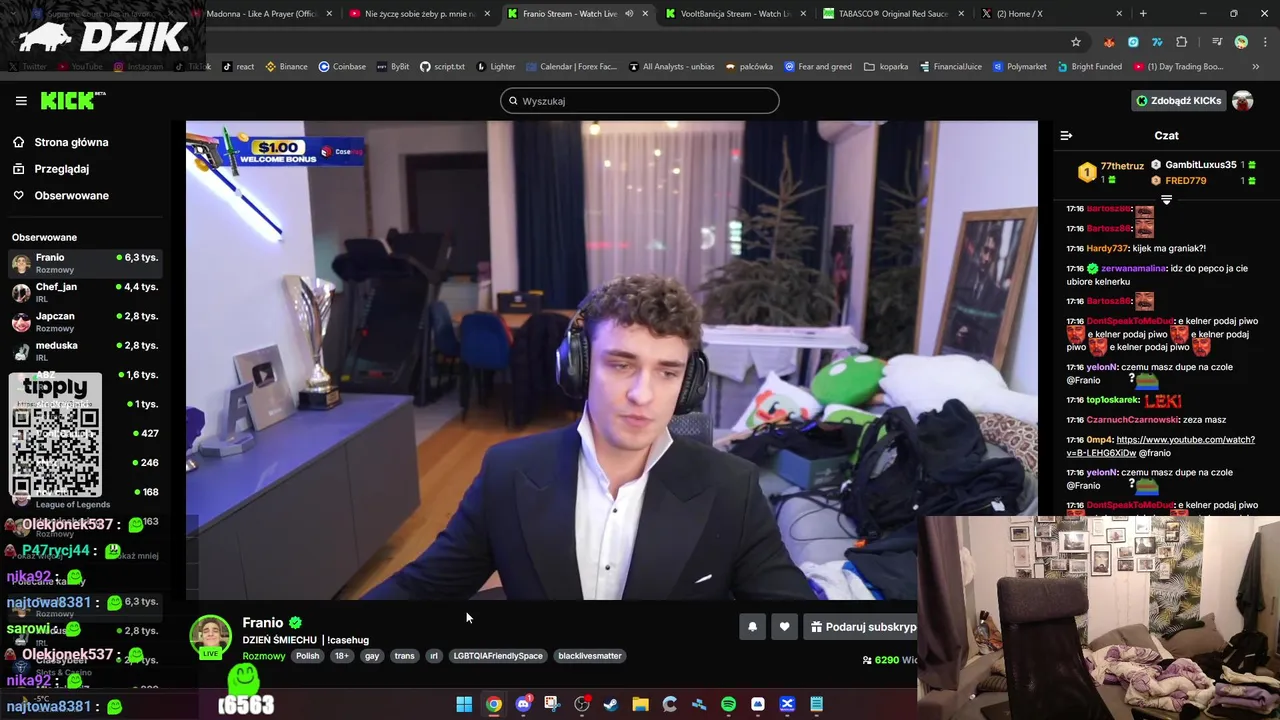Open the Polymarket bookmark
1280x720 pixels.
pyautogui.click(x=1019, y=67)
